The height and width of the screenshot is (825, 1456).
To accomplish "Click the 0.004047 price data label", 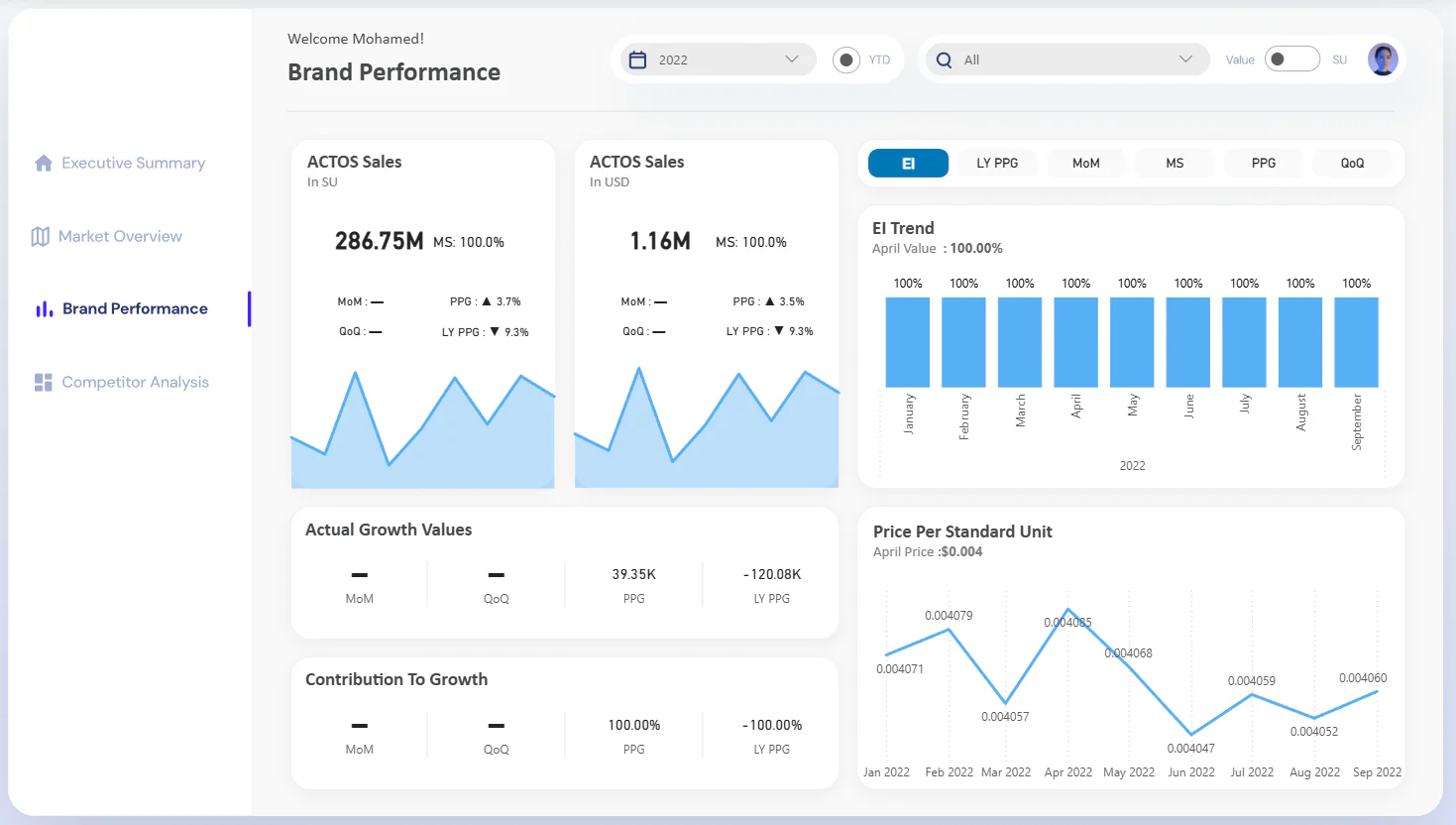I will click(x=1190, y=749).
